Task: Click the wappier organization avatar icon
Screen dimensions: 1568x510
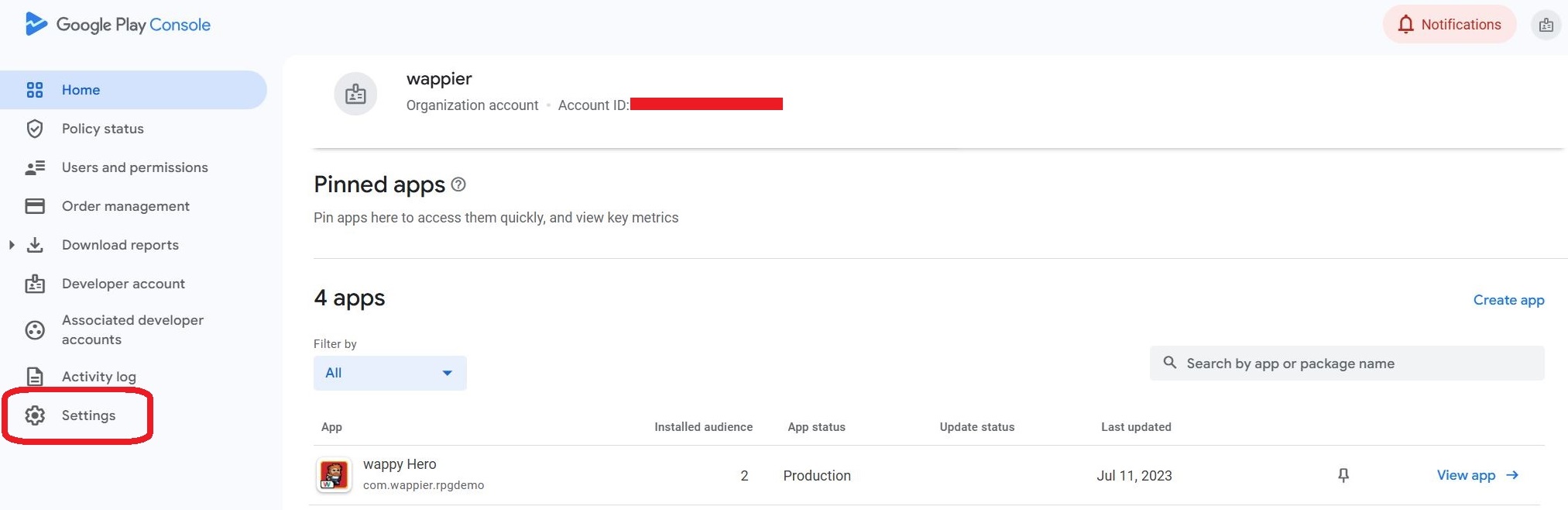Action: tap(355, 94)
